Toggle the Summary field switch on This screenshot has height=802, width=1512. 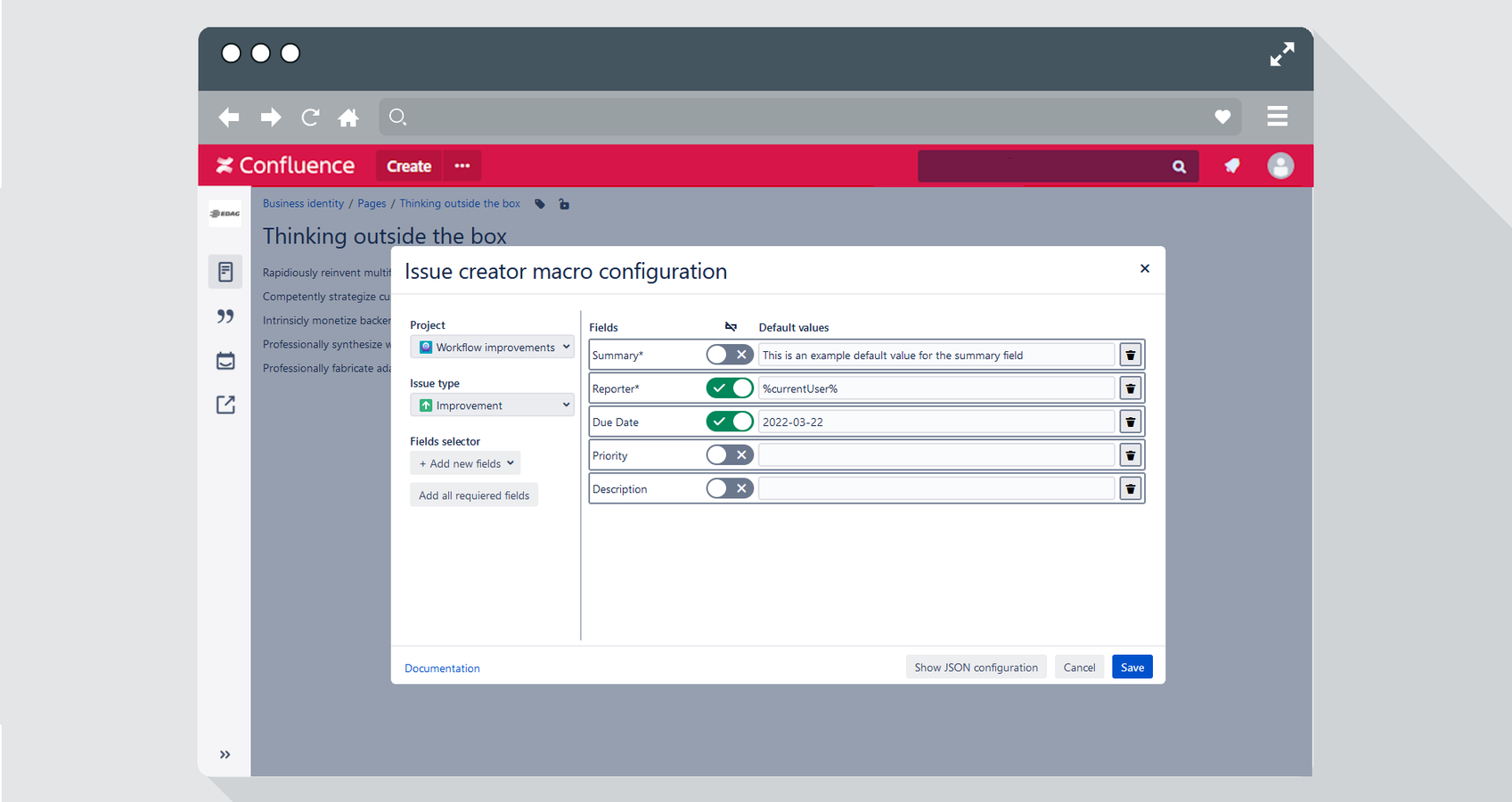(730, 355)
